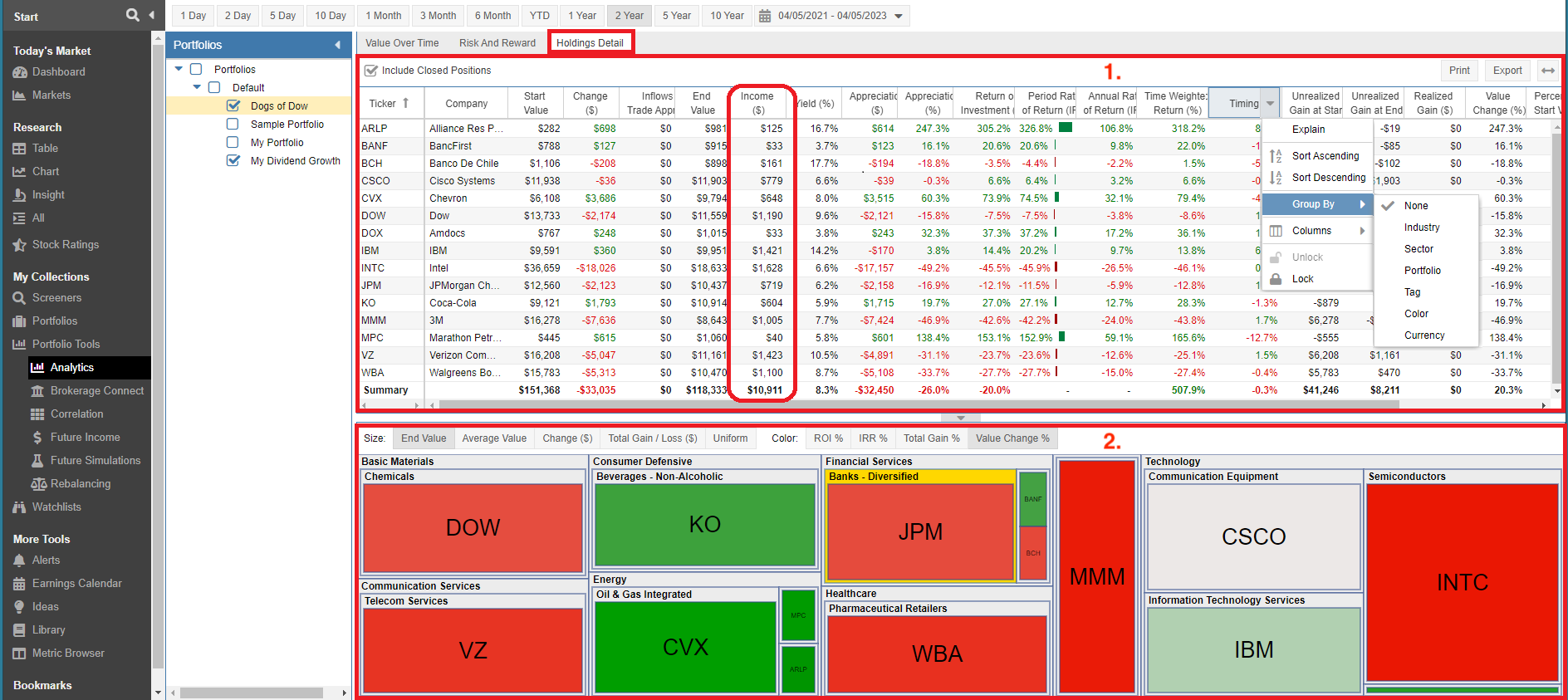Viewport: 1568px width, 700px height.
Task: Check the My Portfolio checkbox
Action: click(x=233, y=142)
